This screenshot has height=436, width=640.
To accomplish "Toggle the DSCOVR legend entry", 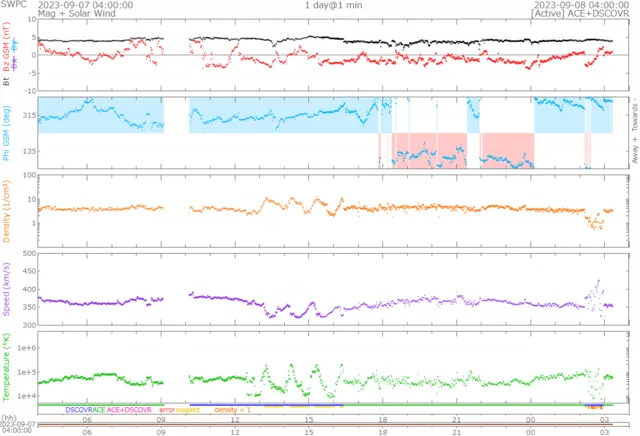I will pos(78,410).
